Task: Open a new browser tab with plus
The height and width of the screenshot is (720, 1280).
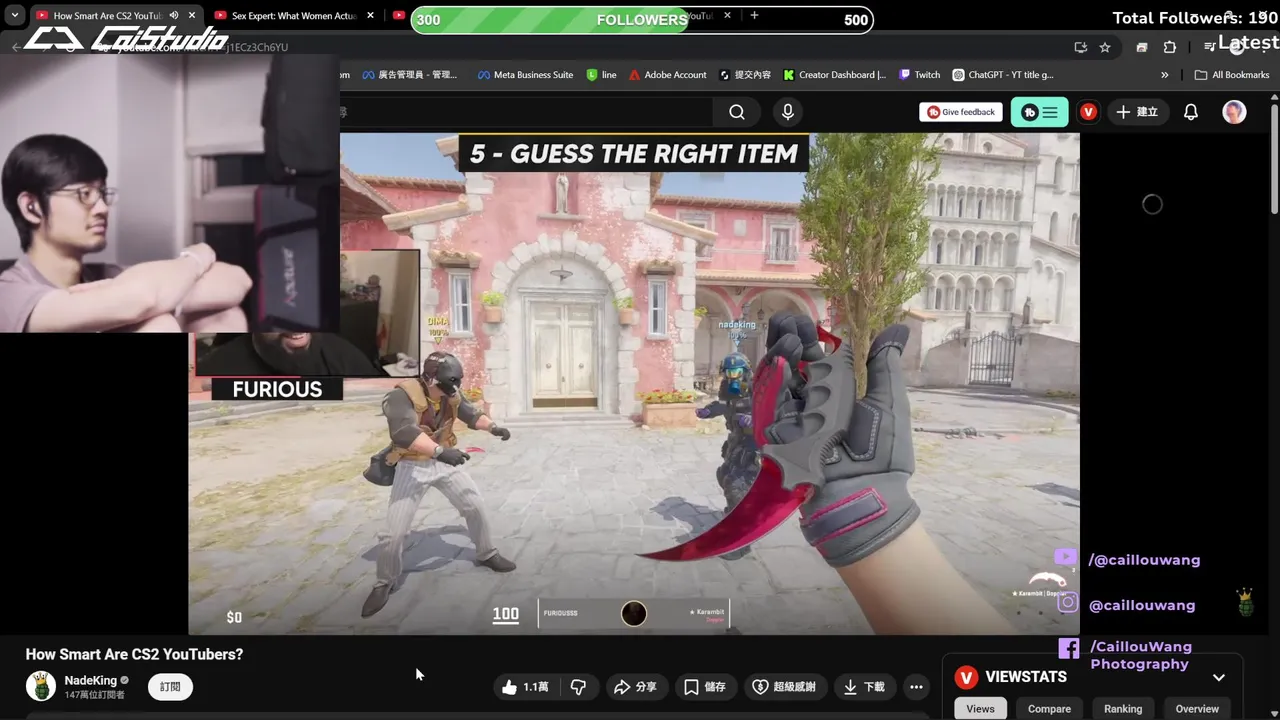Action: 754,16
